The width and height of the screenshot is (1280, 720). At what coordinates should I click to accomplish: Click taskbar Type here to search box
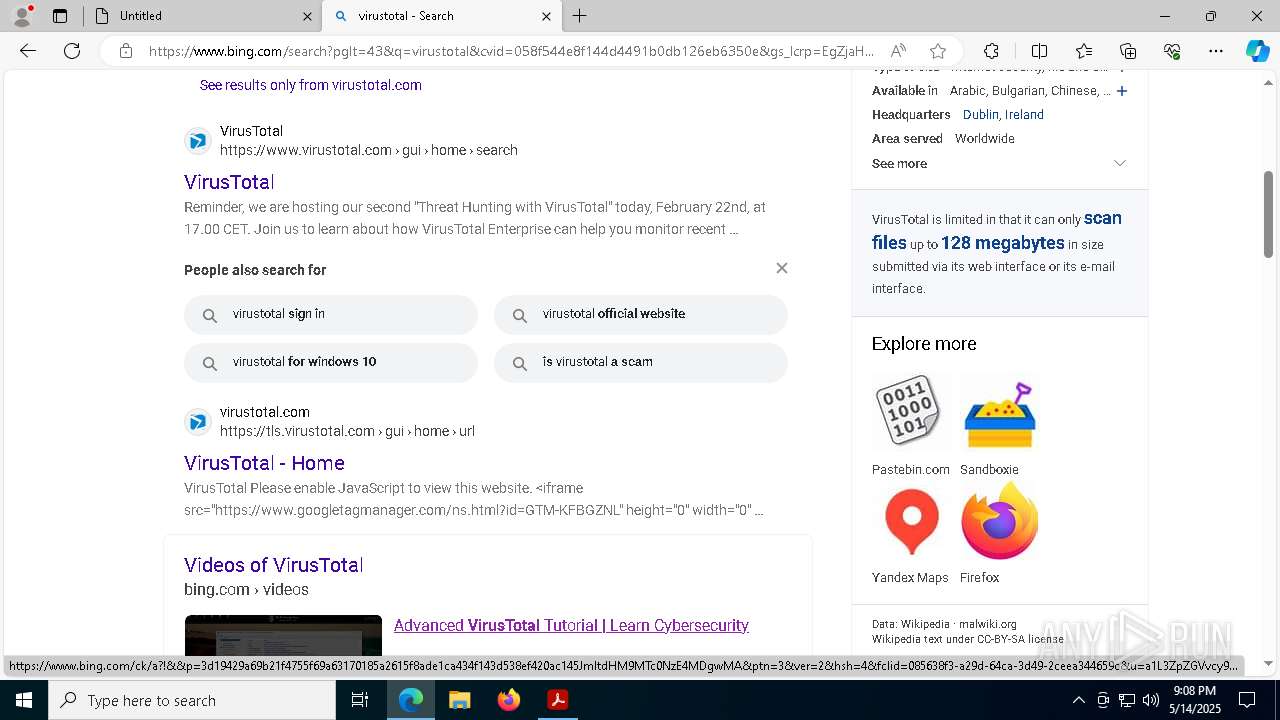point(192,700)
